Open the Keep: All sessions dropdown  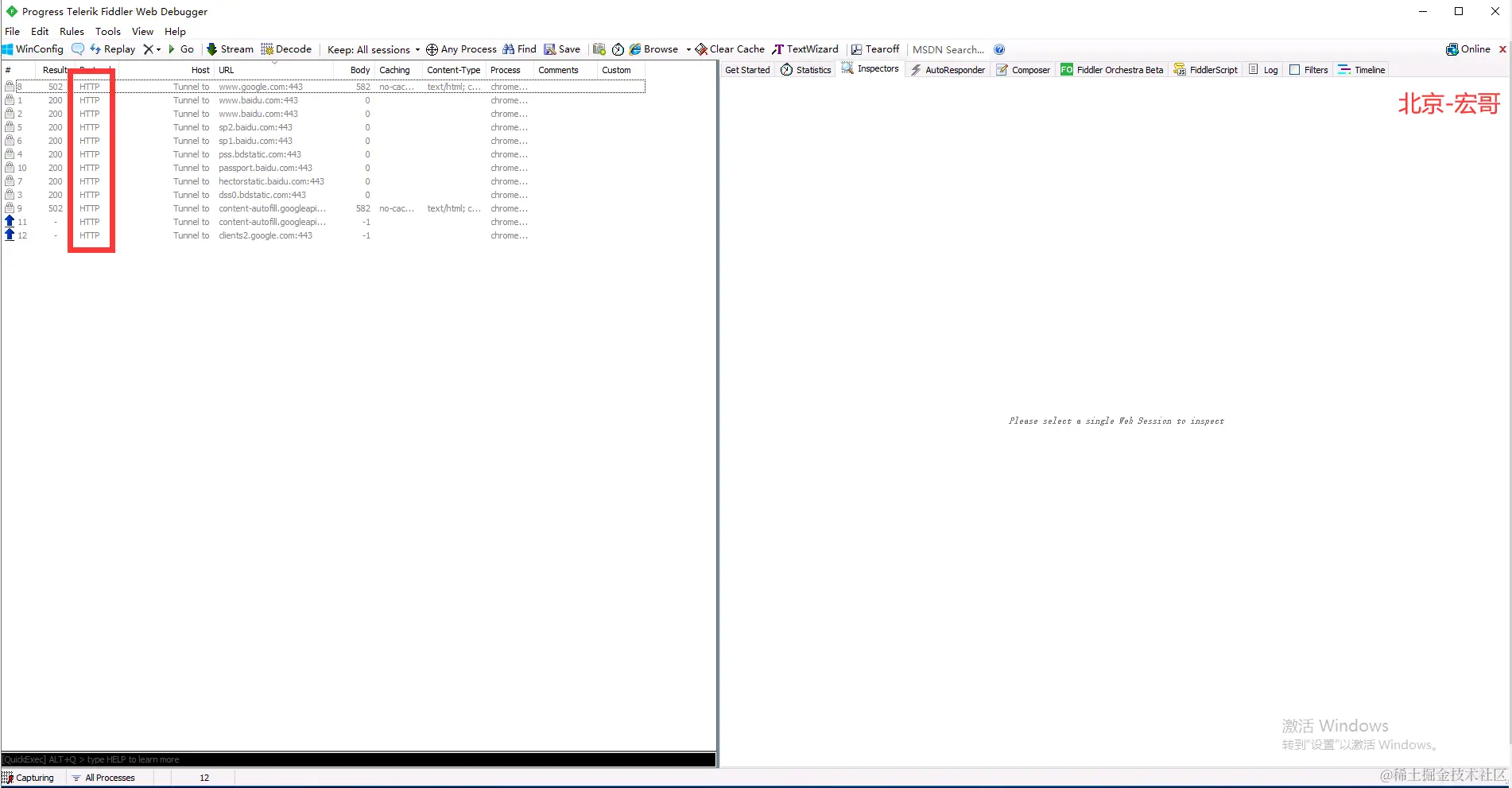click(x=374, y=49)
